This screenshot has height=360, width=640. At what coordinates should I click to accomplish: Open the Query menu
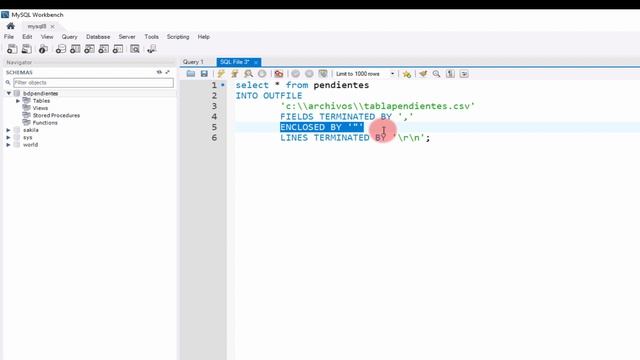[69, 37]
